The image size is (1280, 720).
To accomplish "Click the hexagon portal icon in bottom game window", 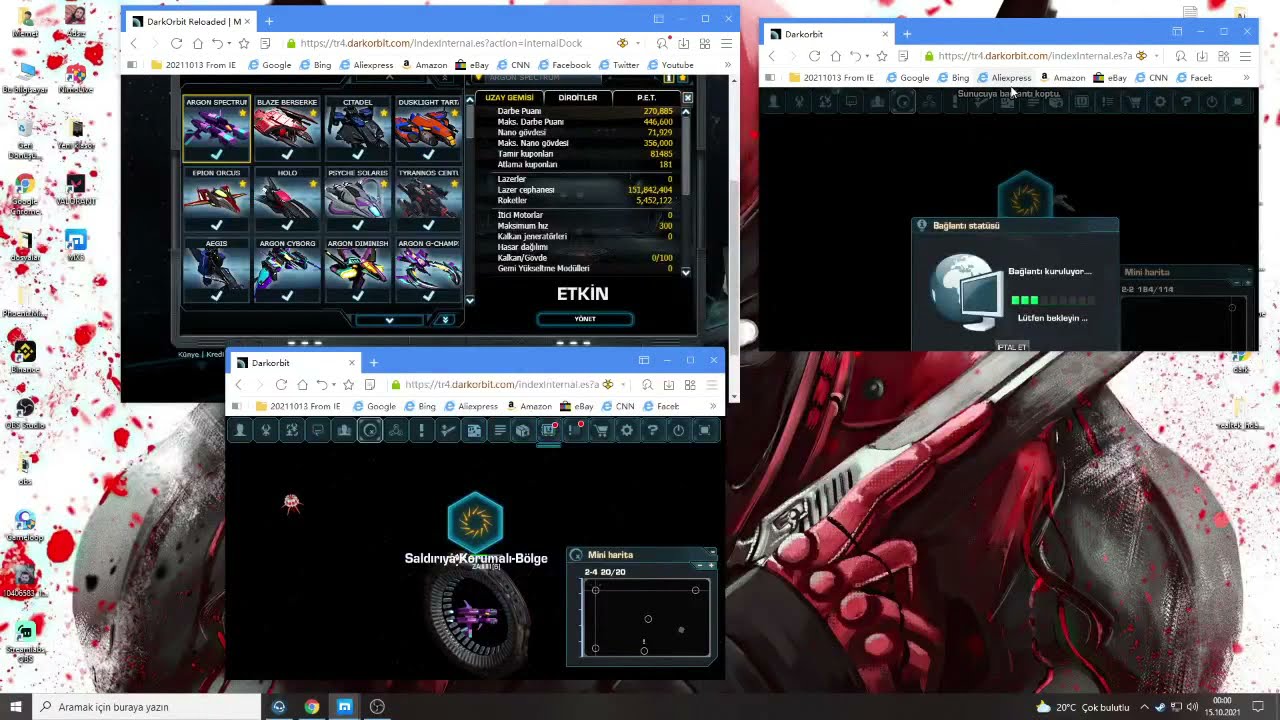I will 475,520.
